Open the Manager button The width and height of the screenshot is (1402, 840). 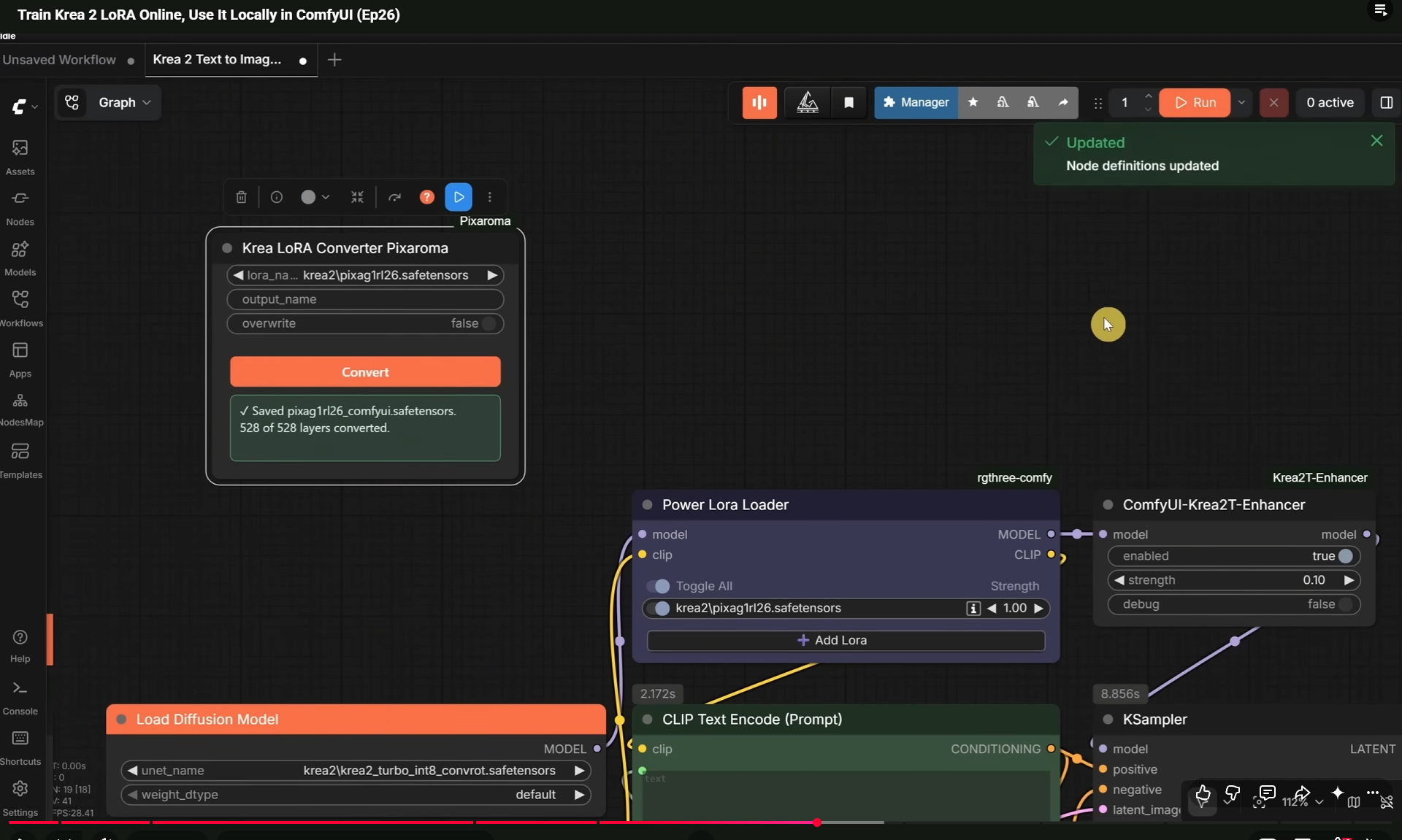click(x=916, y=103)
